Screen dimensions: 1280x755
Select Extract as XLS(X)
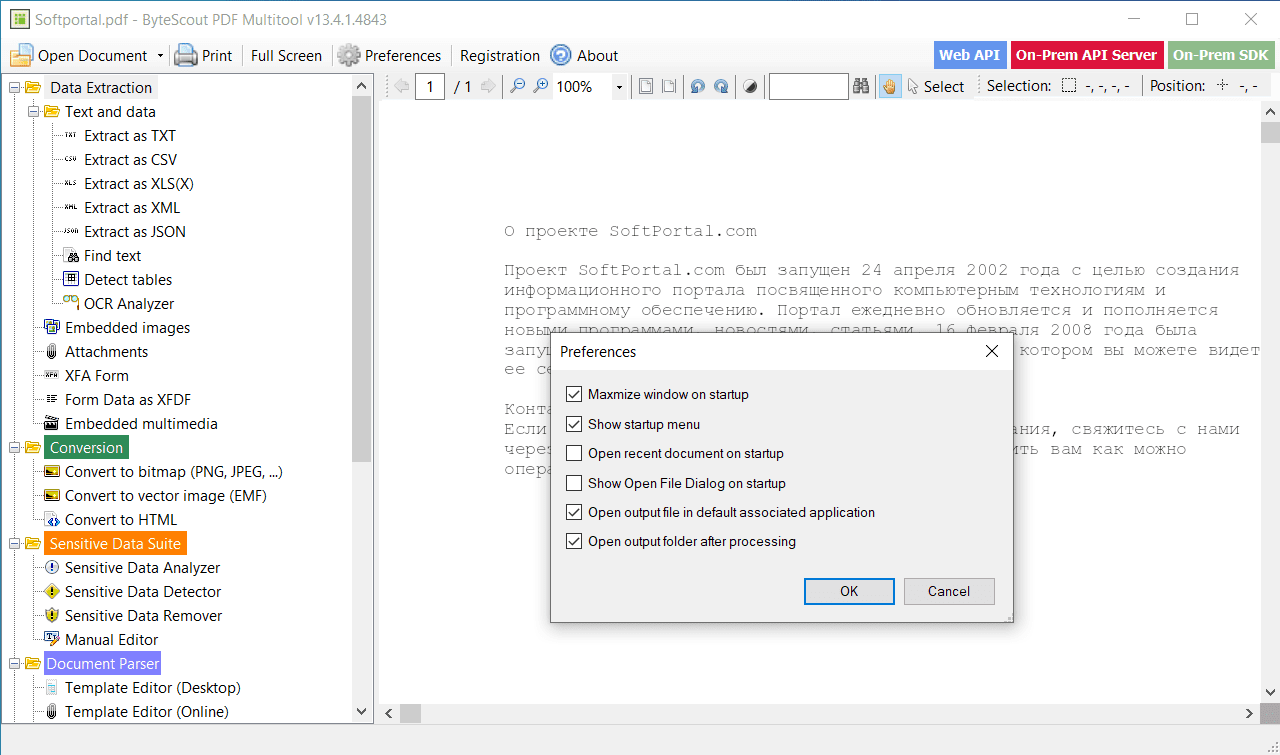(139, 184)
